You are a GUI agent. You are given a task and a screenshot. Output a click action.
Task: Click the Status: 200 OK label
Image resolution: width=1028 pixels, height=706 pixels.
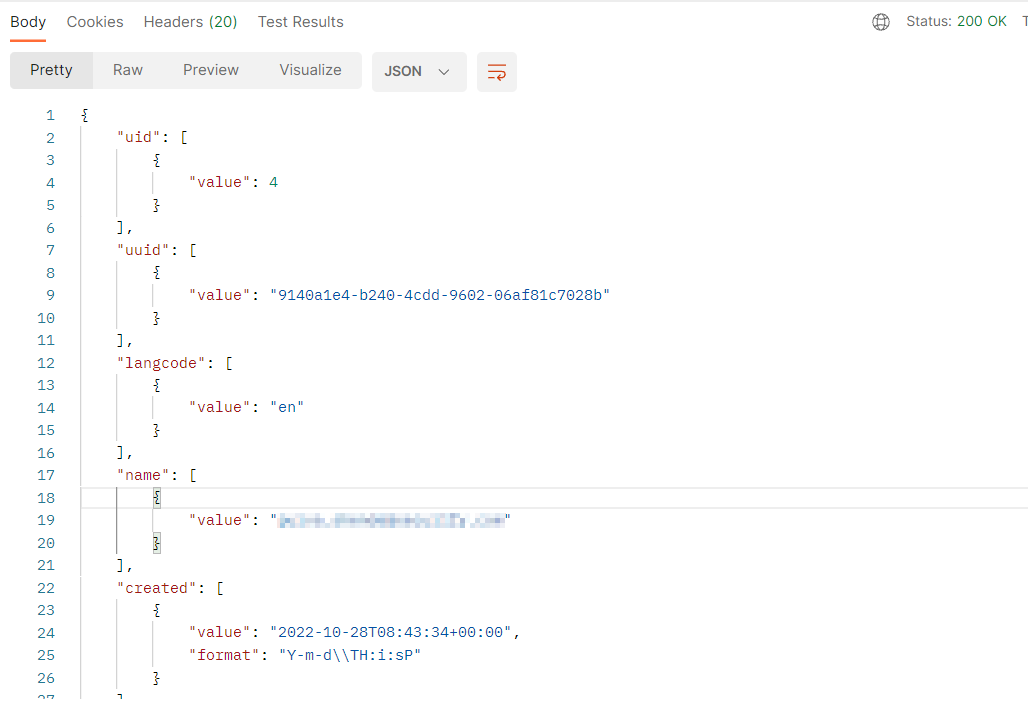click(956, 21)
